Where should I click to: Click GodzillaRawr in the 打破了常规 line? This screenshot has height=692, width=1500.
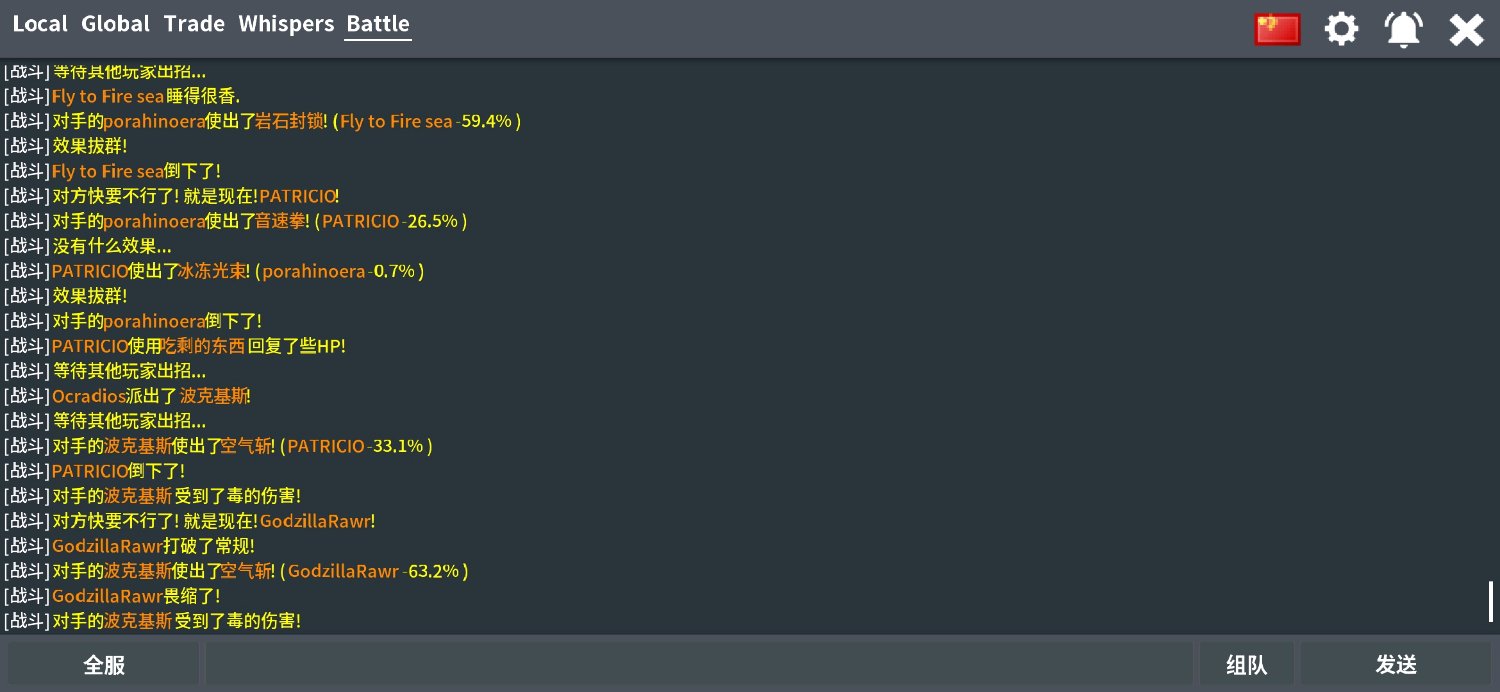point(107,546)
